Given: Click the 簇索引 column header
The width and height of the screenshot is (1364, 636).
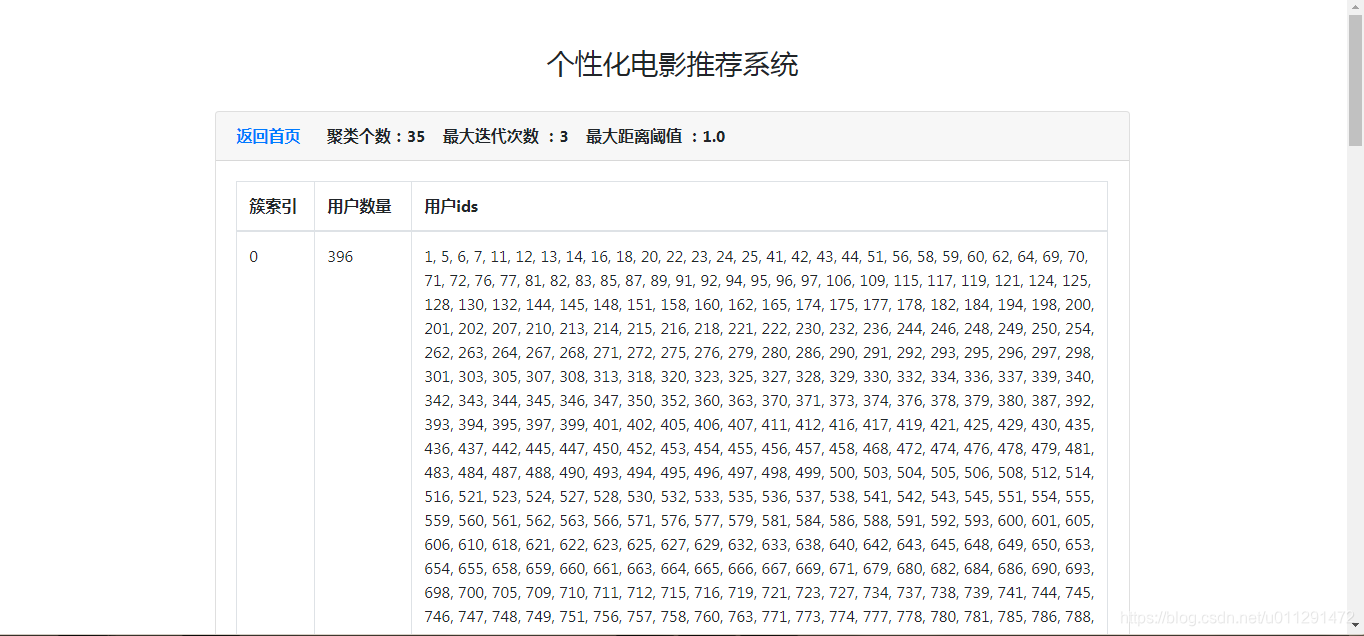Looking at the screenshot, I should click(x=274, y=206).
